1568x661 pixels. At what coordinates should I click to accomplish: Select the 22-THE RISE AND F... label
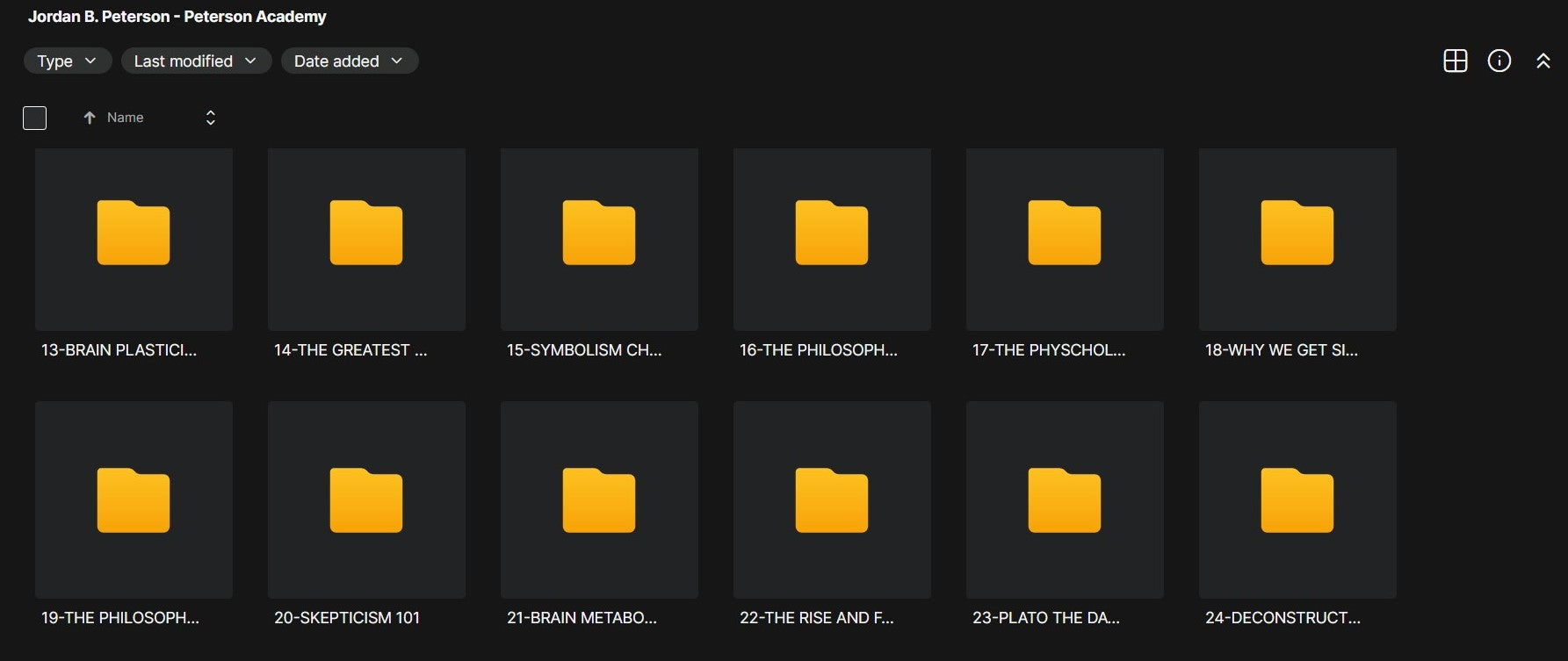click(817, 618)
